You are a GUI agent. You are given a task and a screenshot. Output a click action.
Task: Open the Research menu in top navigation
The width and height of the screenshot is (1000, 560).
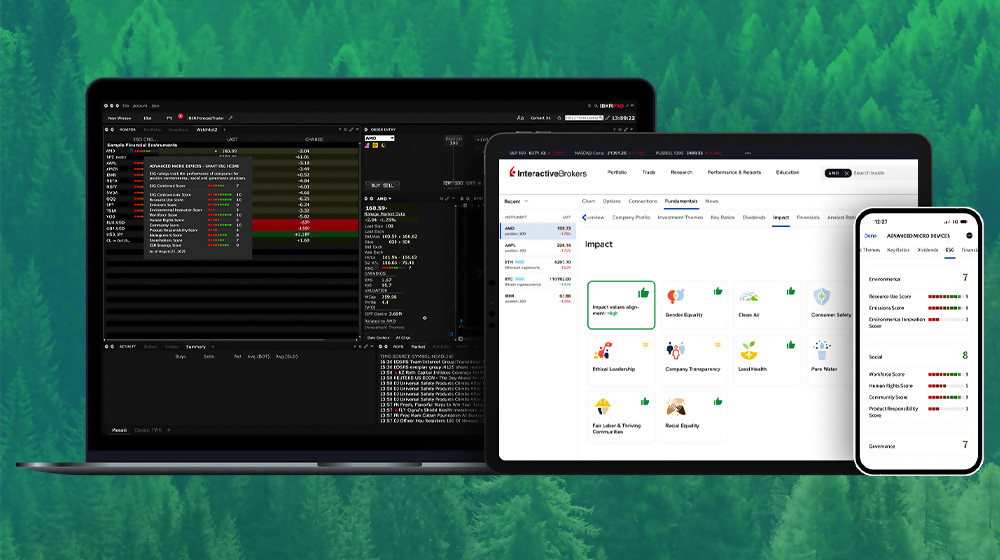681,172
